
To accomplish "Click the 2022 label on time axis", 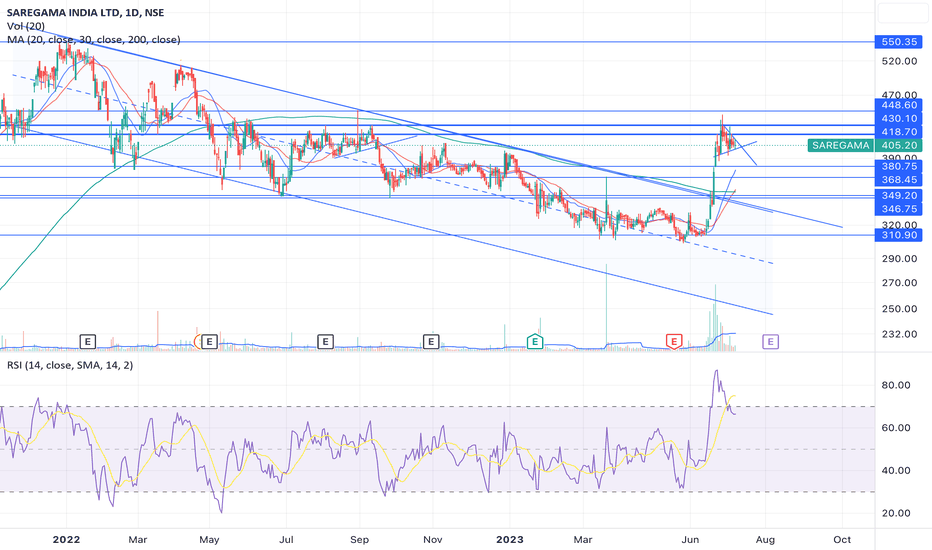I will [66, 540].
